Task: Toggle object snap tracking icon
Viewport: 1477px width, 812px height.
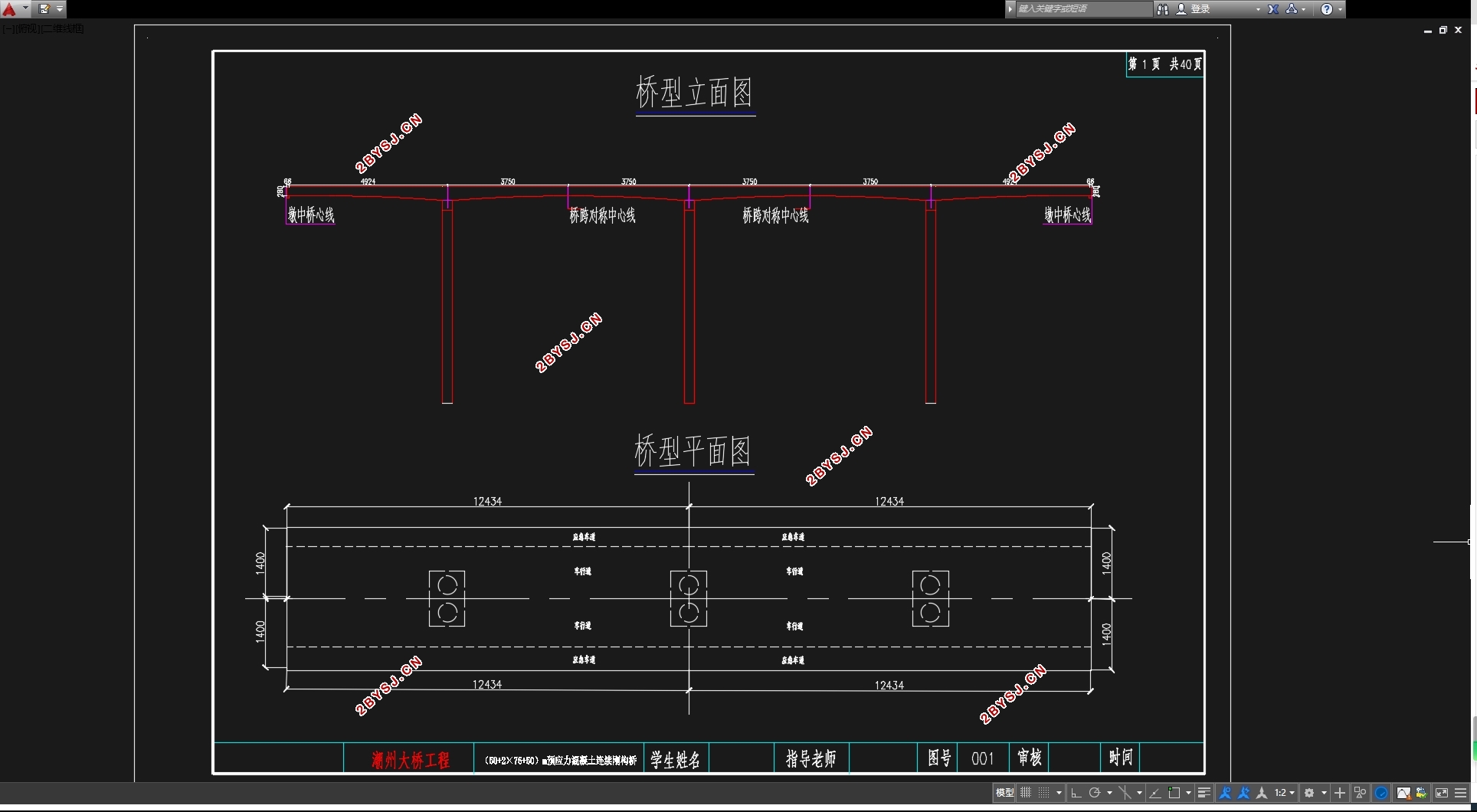Action: [x=1155, y=793]
